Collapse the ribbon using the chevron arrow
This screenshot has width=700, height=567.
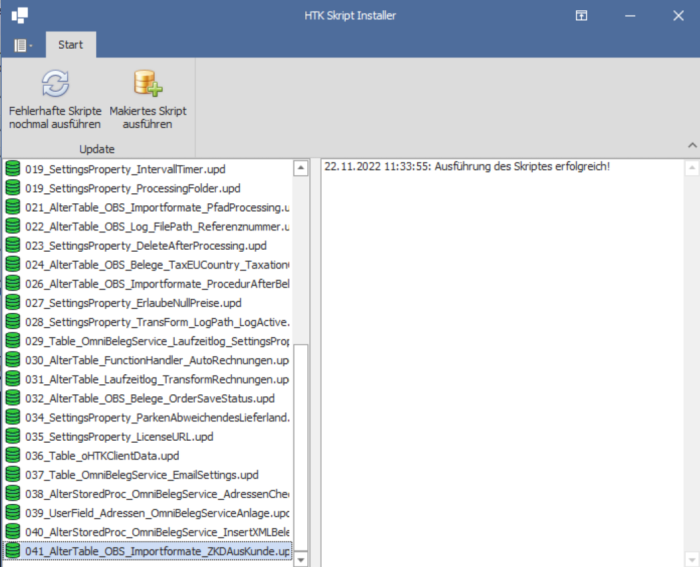(x=690, y=146)
